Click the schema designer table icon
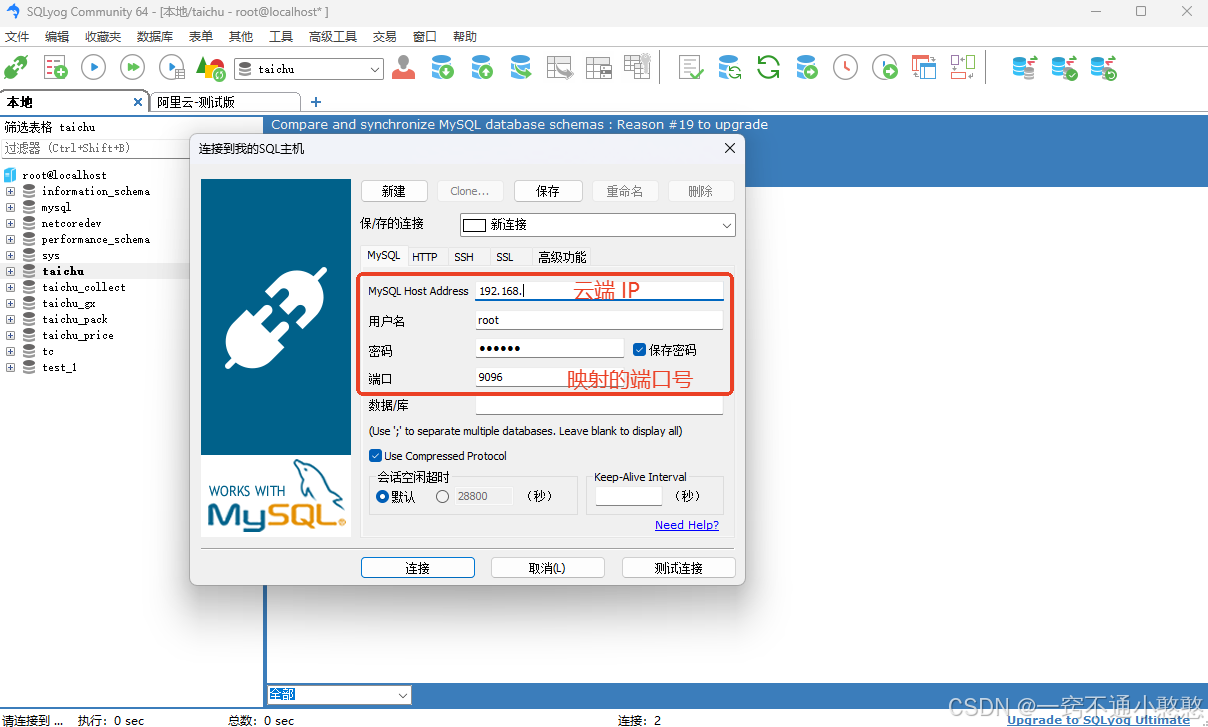 point(560,67)
